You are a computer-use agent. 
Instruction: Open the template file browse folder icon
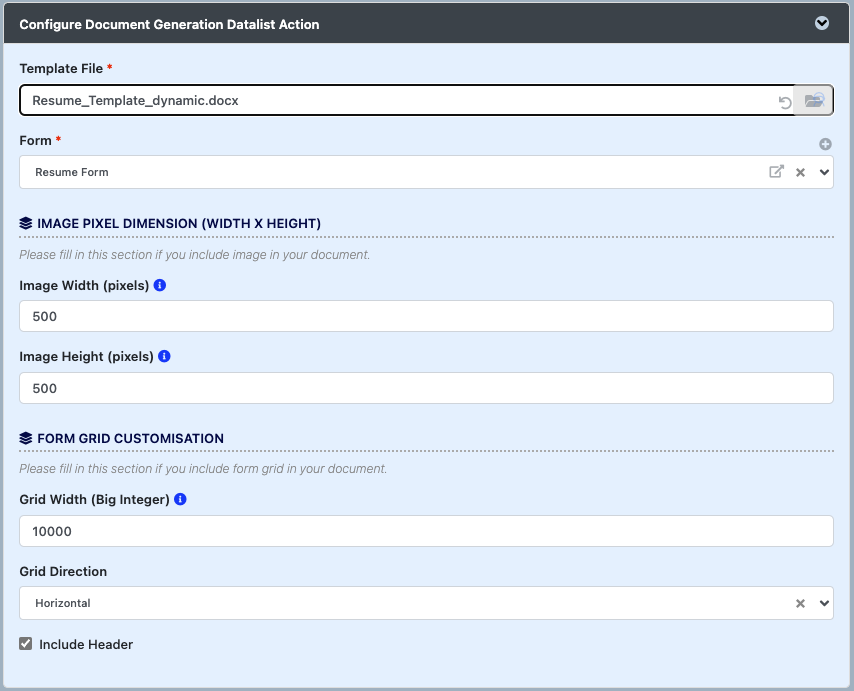coord(814,101)
